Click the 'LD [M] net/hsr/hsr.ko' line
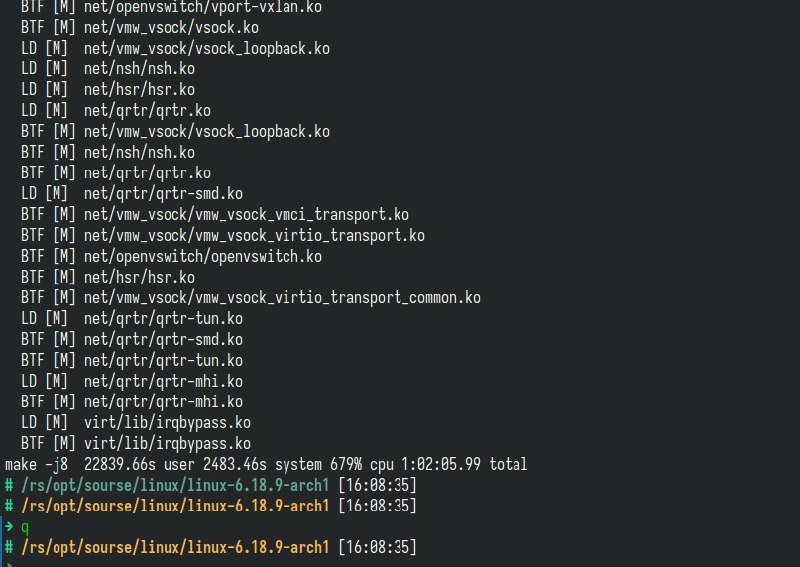The image size is (800, 567). click(108, 90)
